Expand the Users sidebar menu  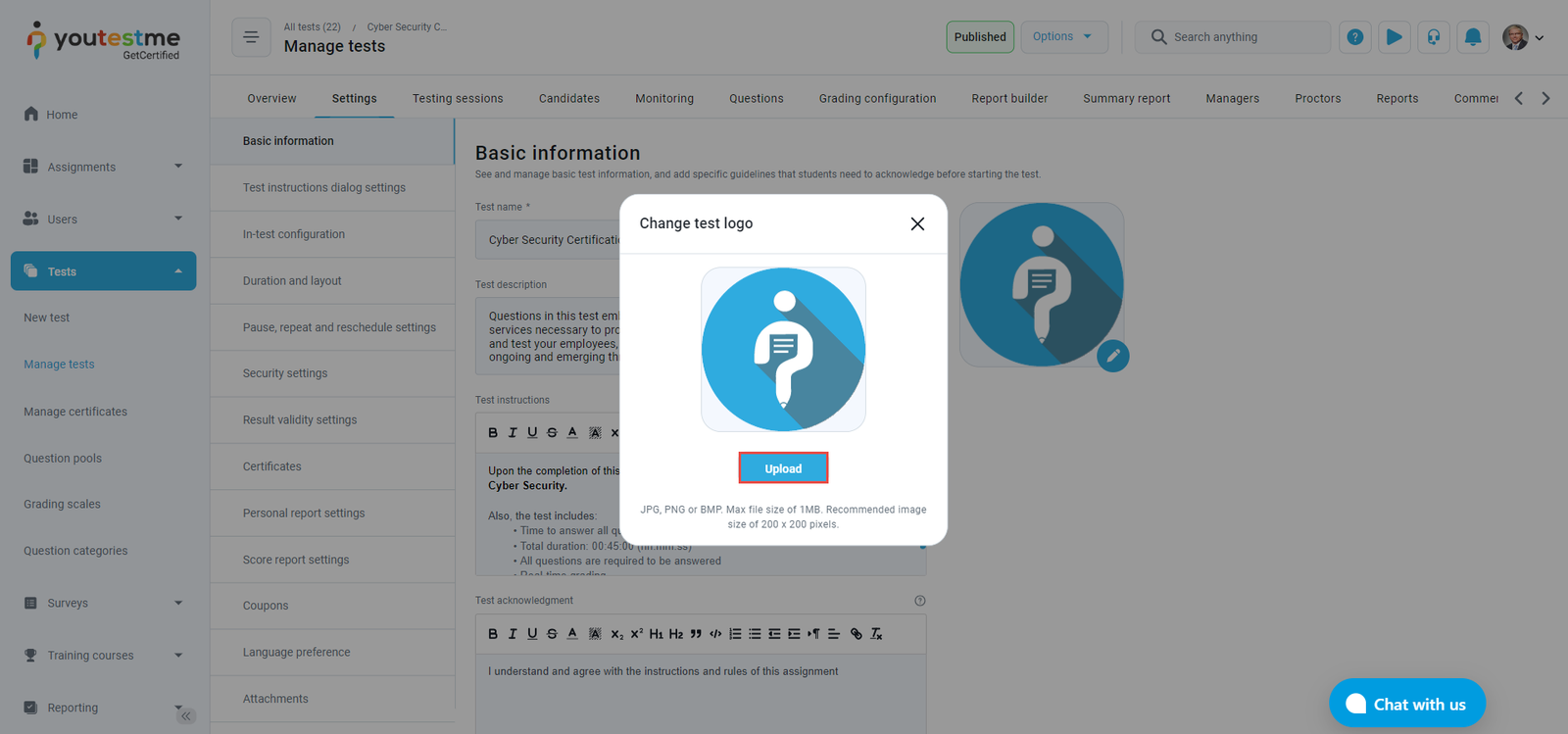click(103, 219)
